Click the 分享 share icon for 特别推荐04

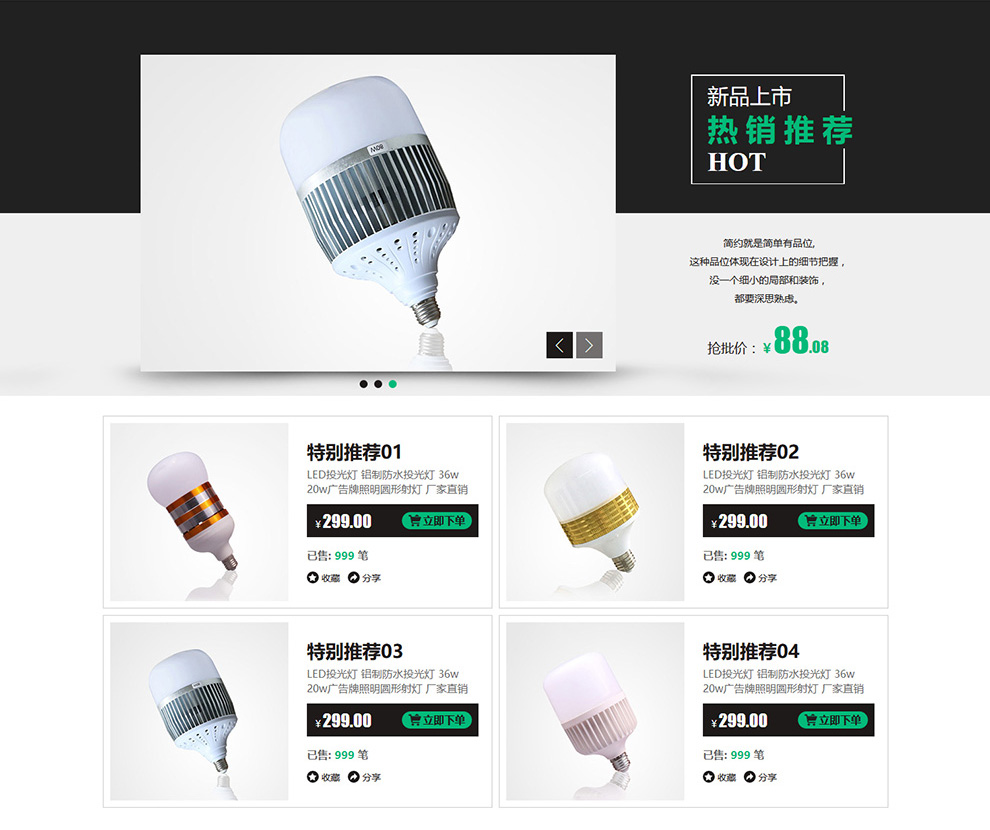point(749,777)
